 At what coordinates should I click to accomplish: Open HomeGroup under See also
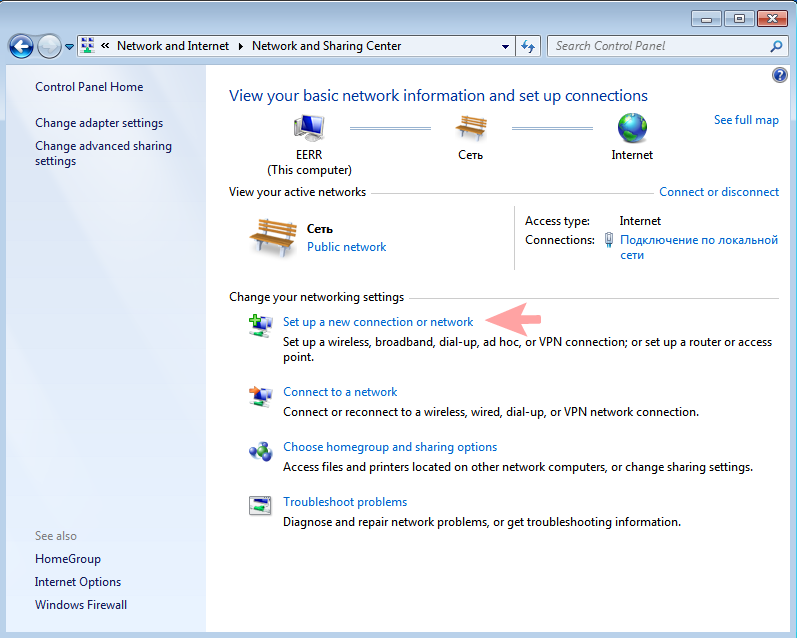pyautogui.click(x=68, y=559)
